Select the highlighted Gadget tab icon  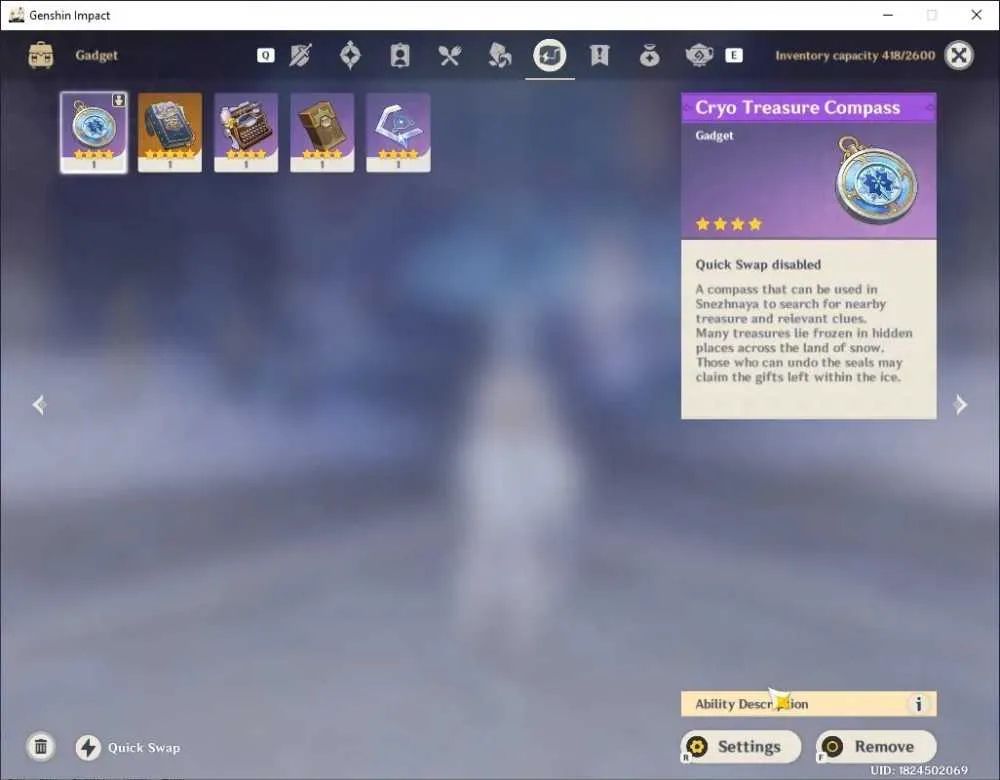click(550, 55)
